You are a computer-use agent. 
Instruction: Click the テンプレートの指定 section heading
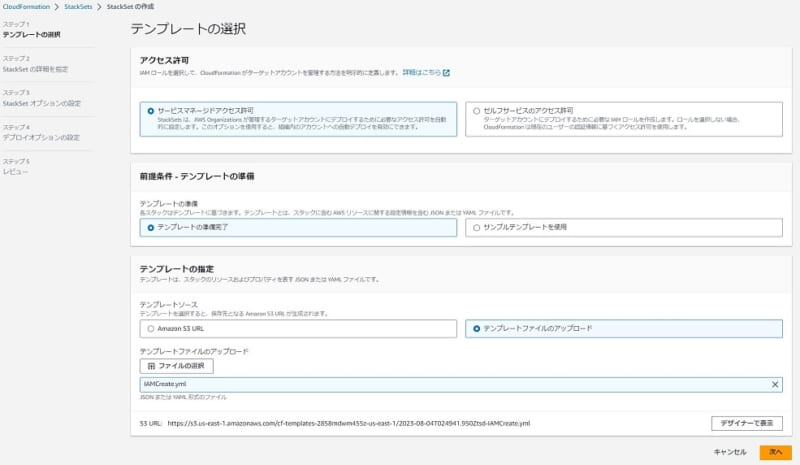click(x=177, y=269)
